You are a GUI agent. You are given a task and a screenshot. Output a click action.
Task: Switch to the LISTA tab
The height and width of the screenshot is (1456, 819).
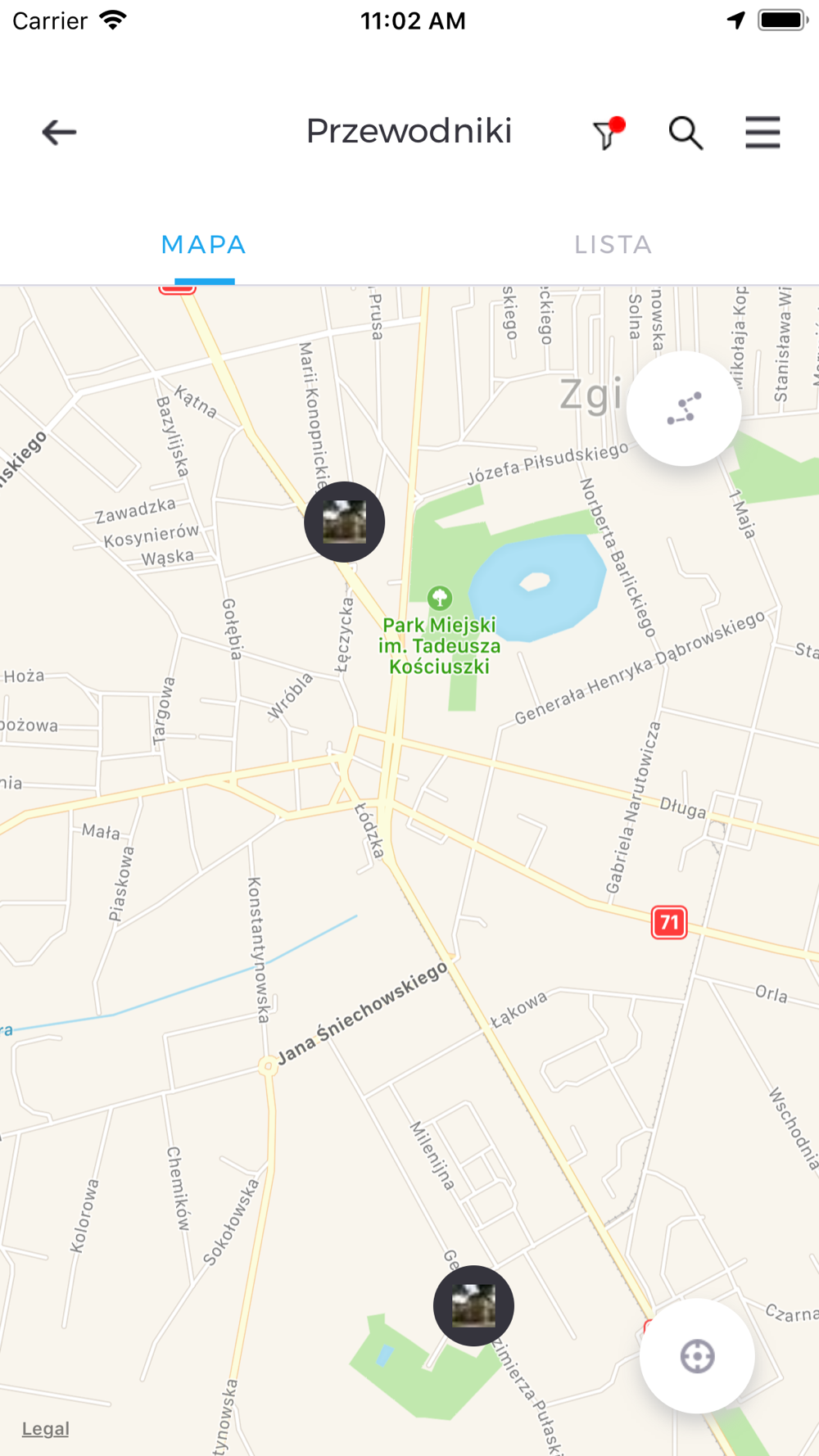click(613, 245)
